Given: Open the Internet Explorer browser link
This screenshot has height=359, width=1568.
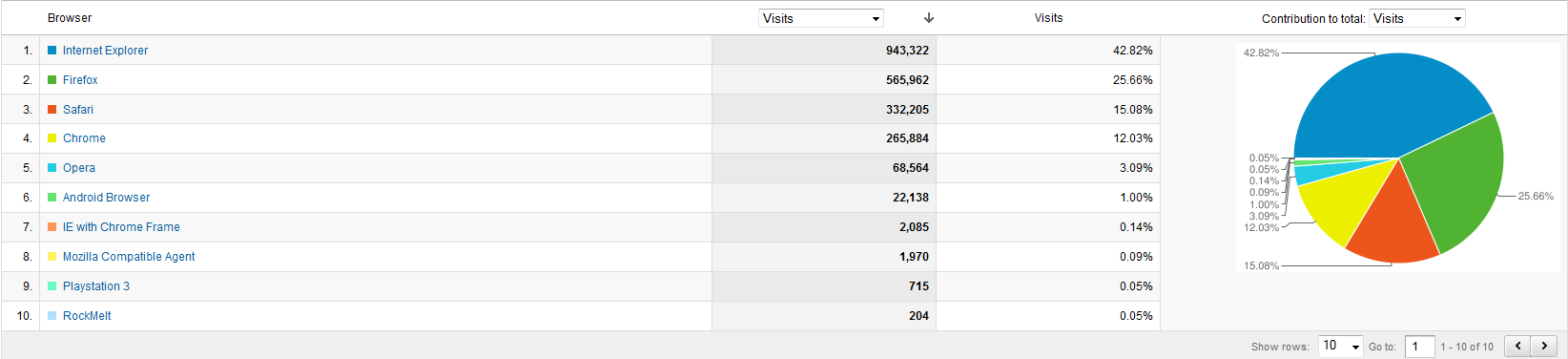Looking at the screenshot, I should [x=105, y=51].
